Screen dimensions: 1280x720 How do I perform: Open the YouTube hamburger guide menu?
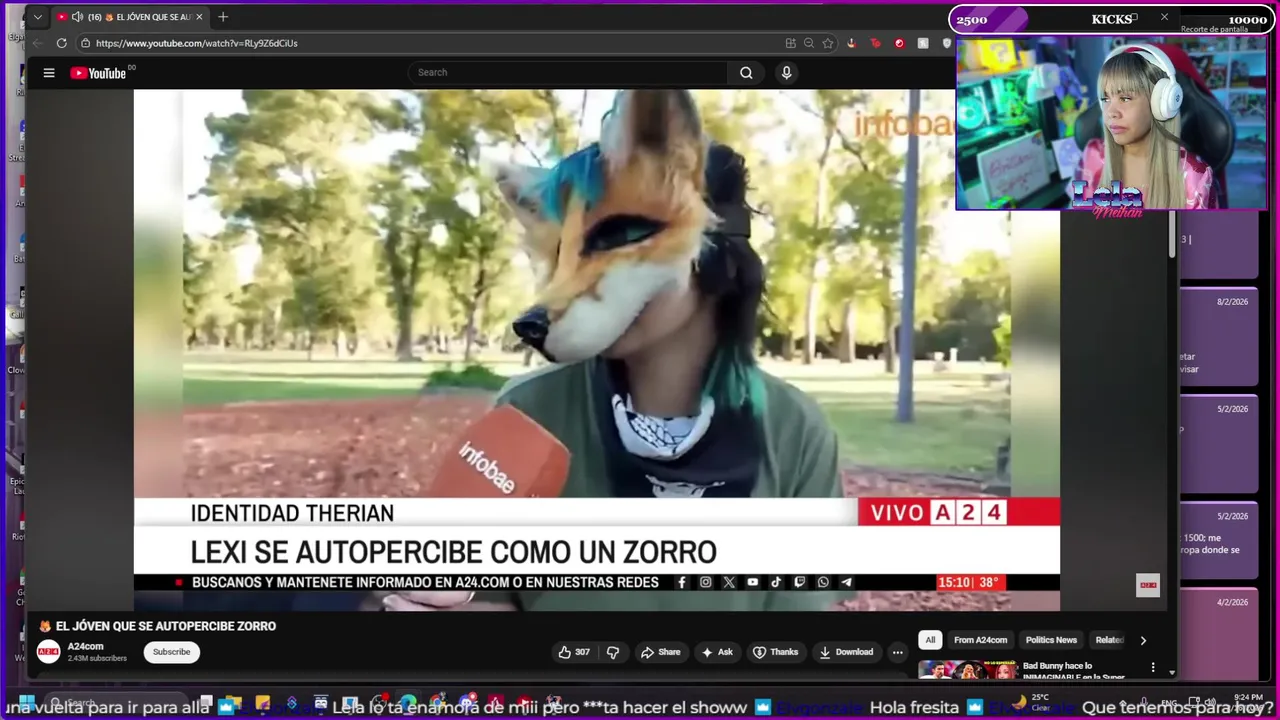coord(48,73)
